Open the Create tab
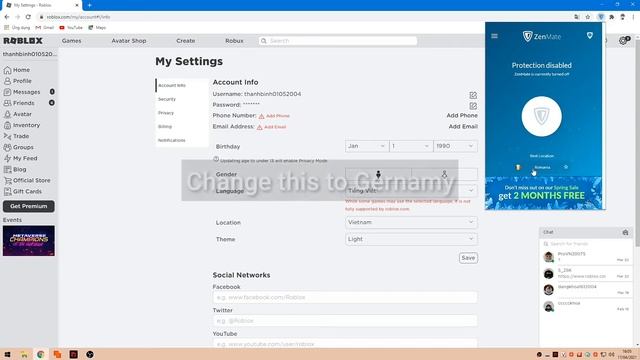640x360 pixels. [185, 41]
